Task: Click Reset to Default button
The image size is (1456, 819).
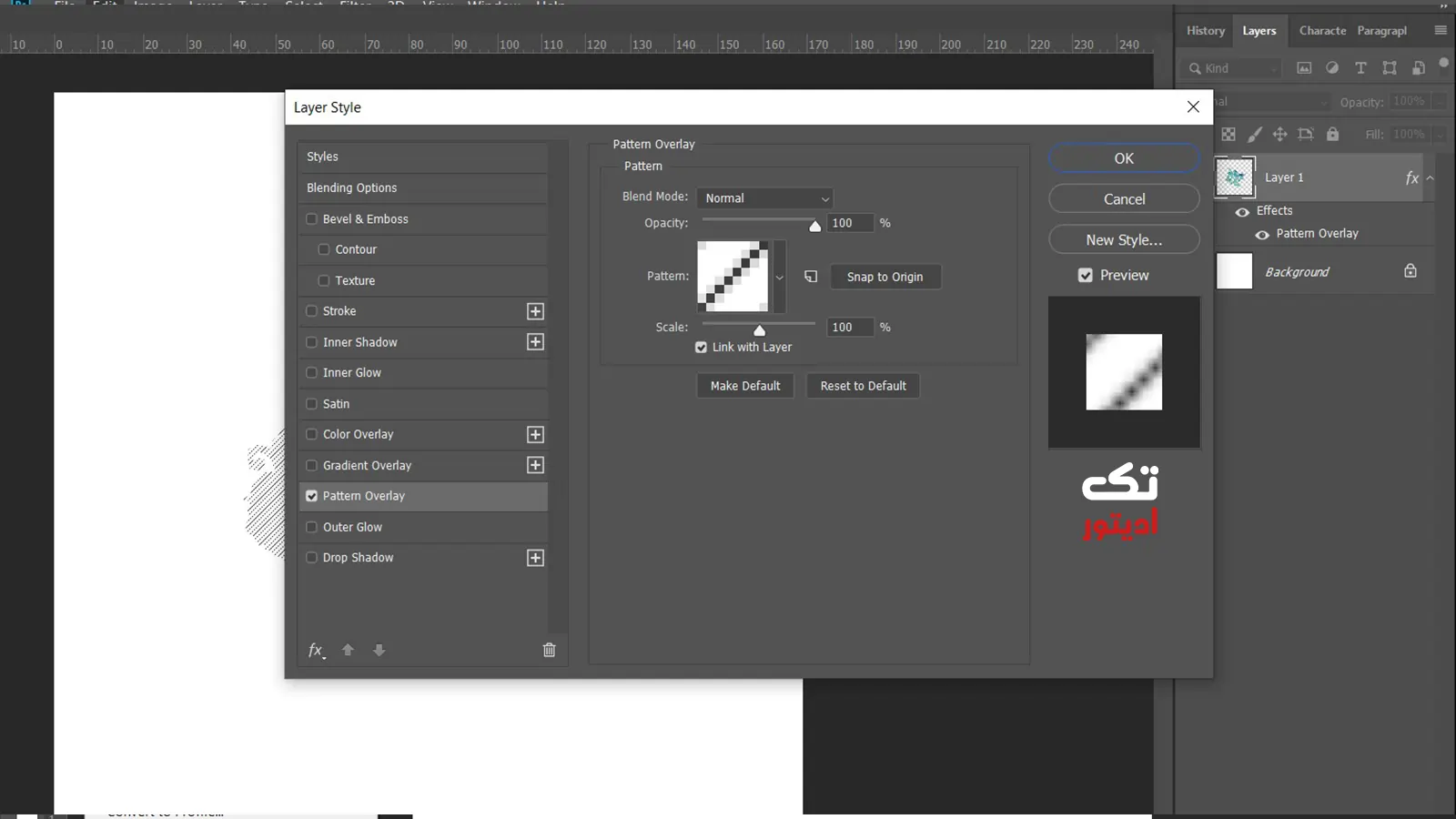Action: tap(863, 386)
